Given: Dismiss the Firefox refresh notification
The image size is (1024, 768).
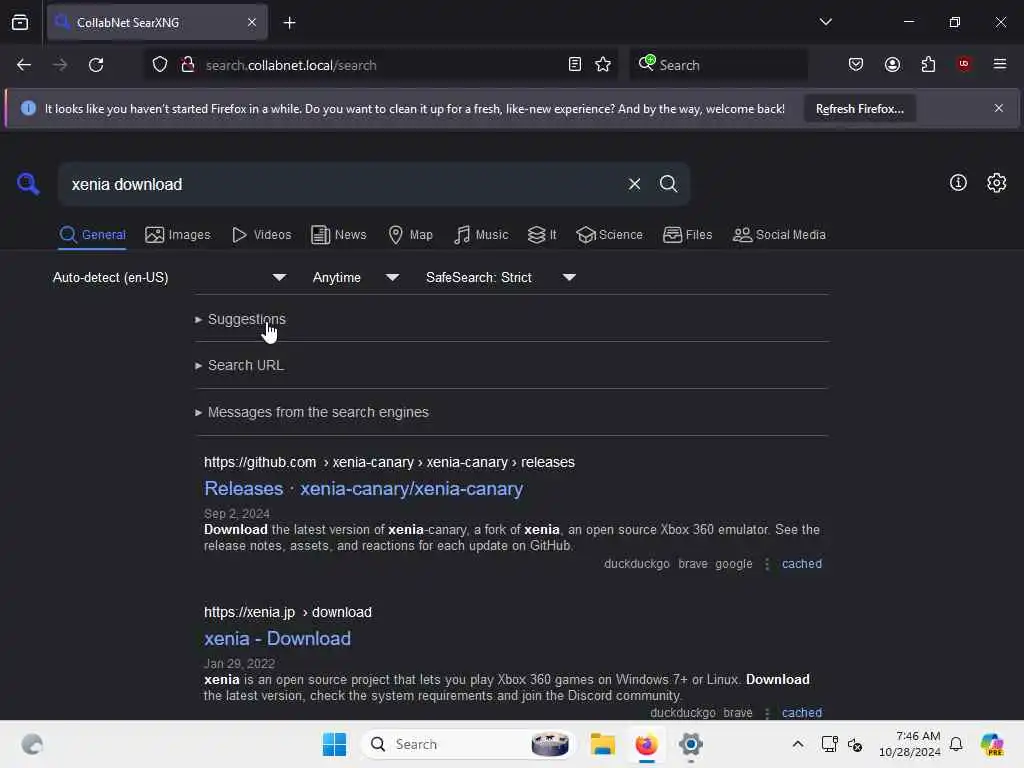Looking at the screenshot, I should pos(999,108).
